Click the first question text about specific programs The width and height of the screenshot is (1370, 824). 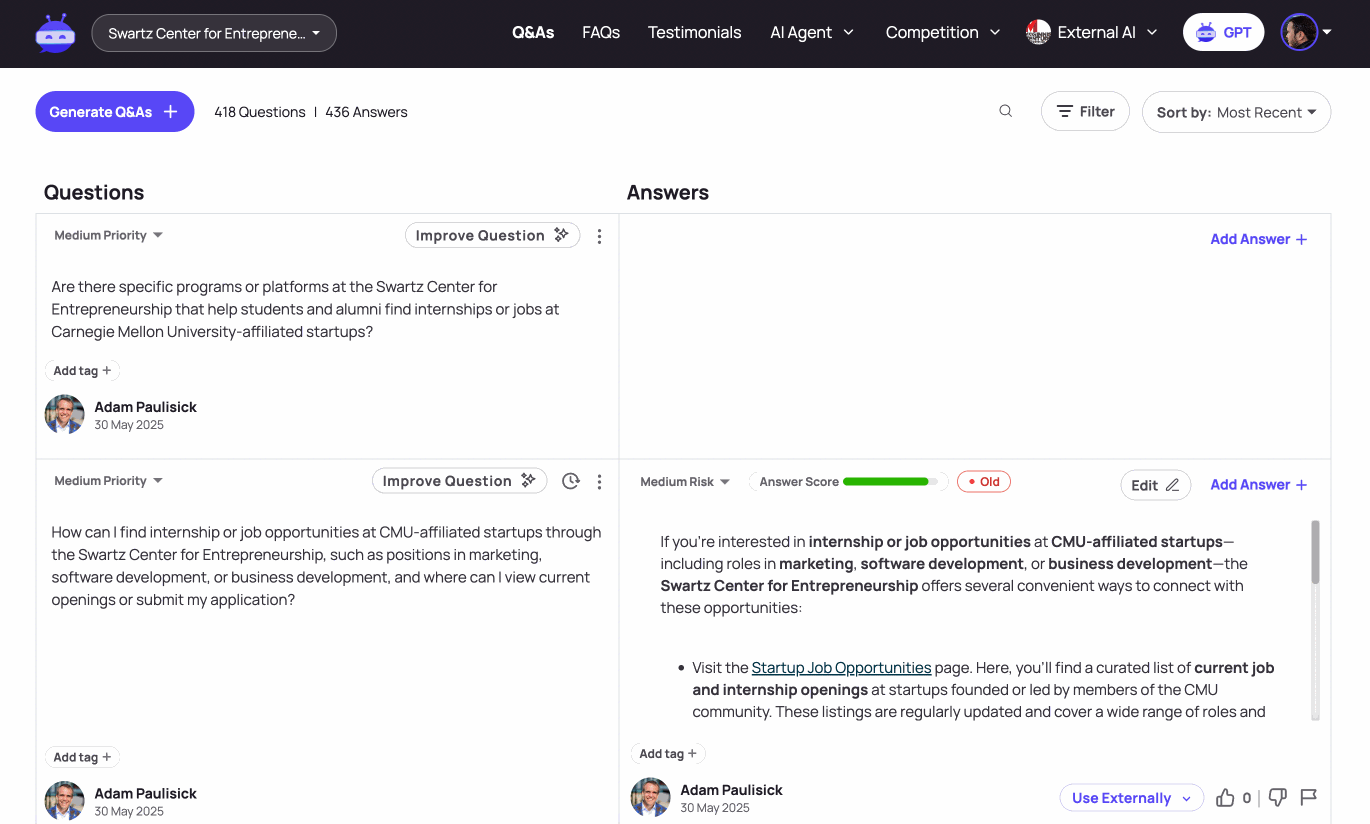(x=305, y=309)
